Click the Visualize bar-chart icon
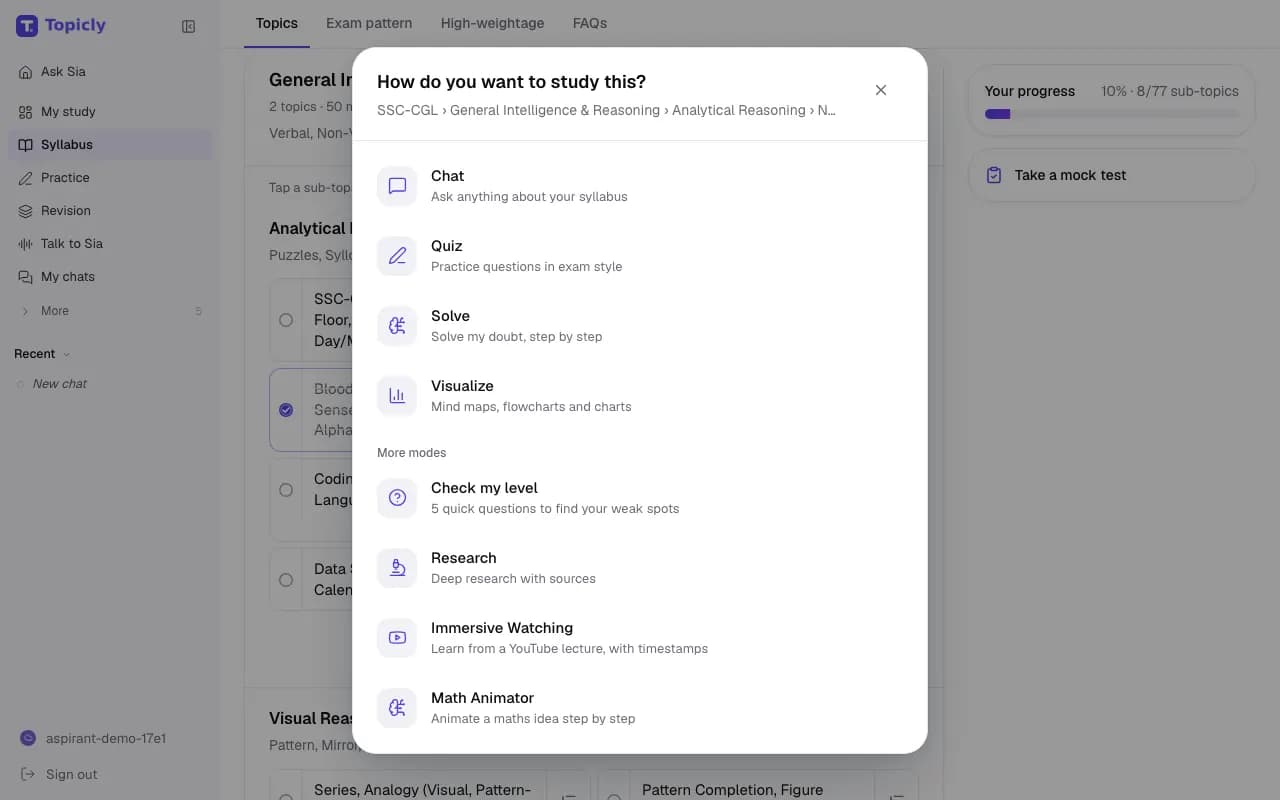 click(x=397, y=396)
